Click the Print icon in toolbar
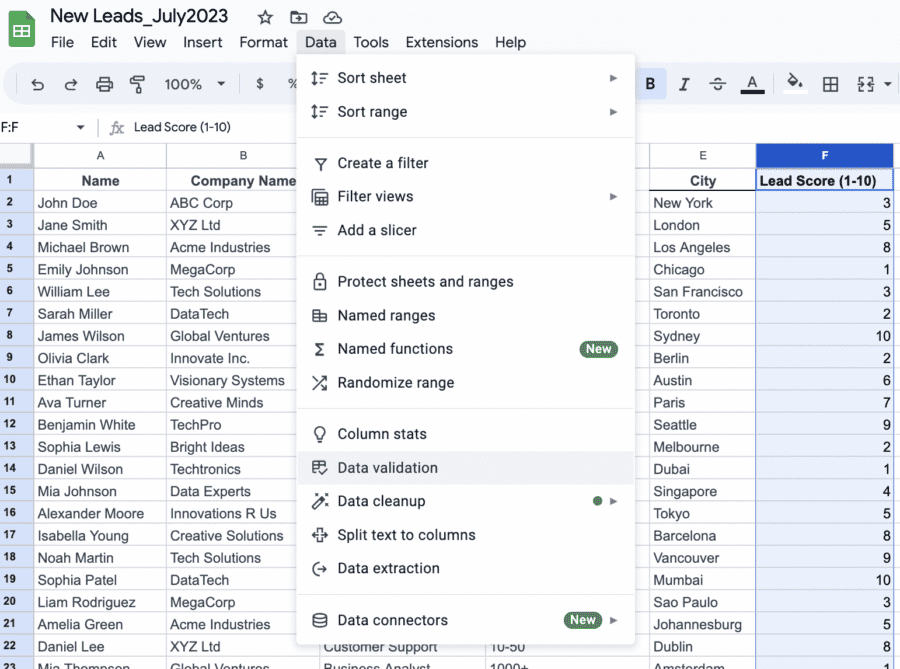Image resolution: width=900 pixels, height=669 pixels. [104, 84]
